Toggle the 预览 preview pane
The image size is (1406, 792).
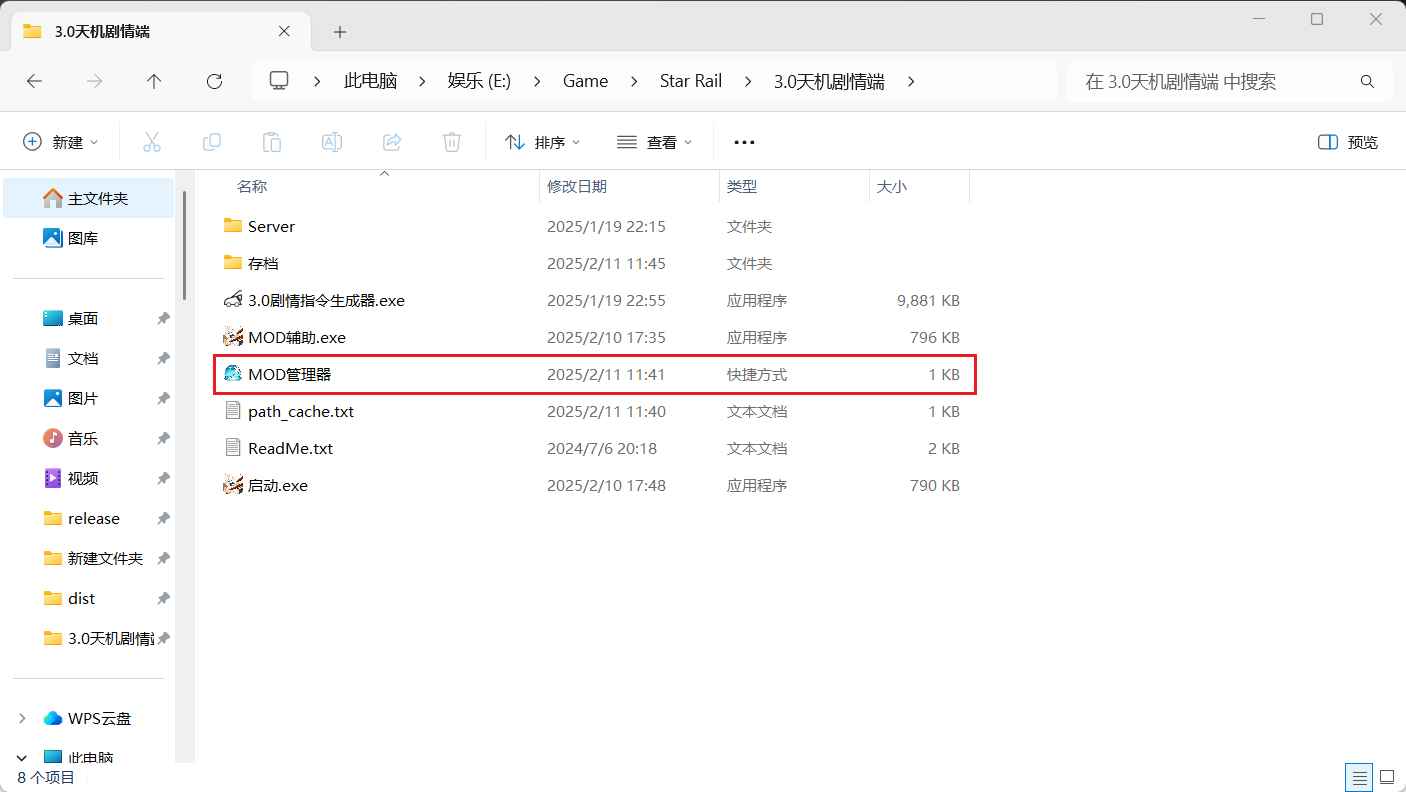click(x=1346, y=141)
